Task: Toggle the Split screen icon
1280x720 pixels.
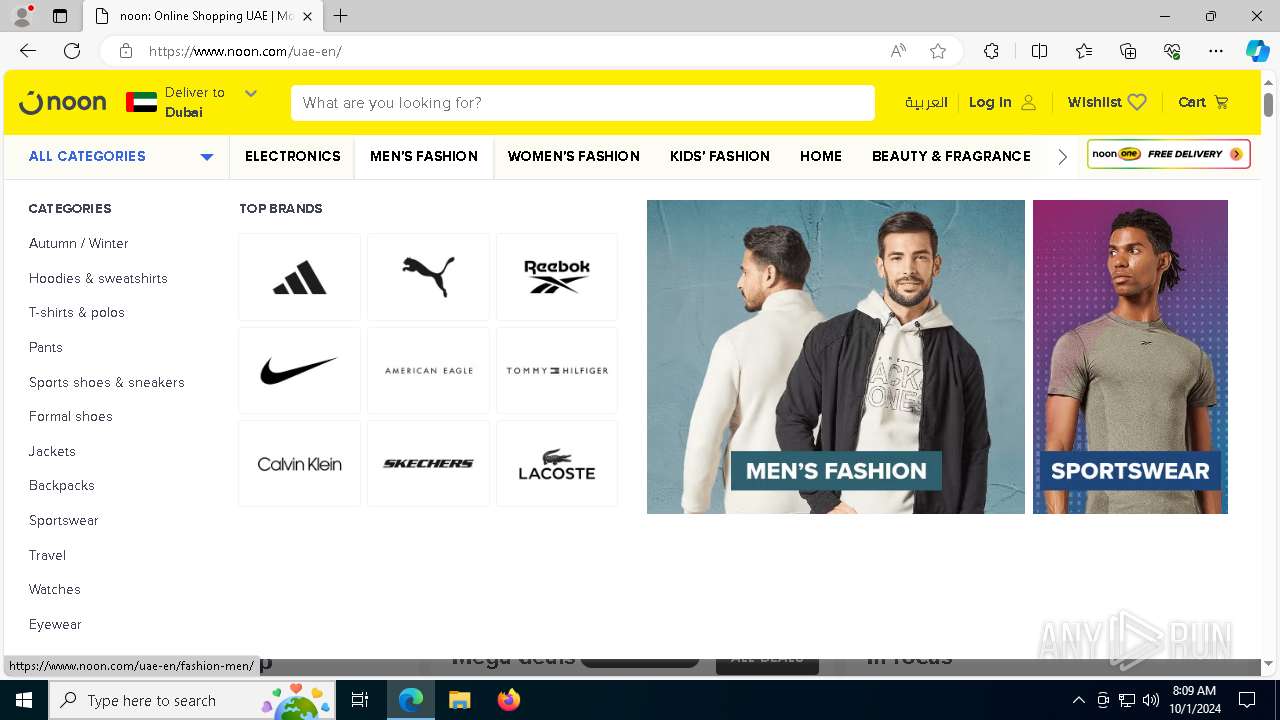Action: [x=1039, y=51]
